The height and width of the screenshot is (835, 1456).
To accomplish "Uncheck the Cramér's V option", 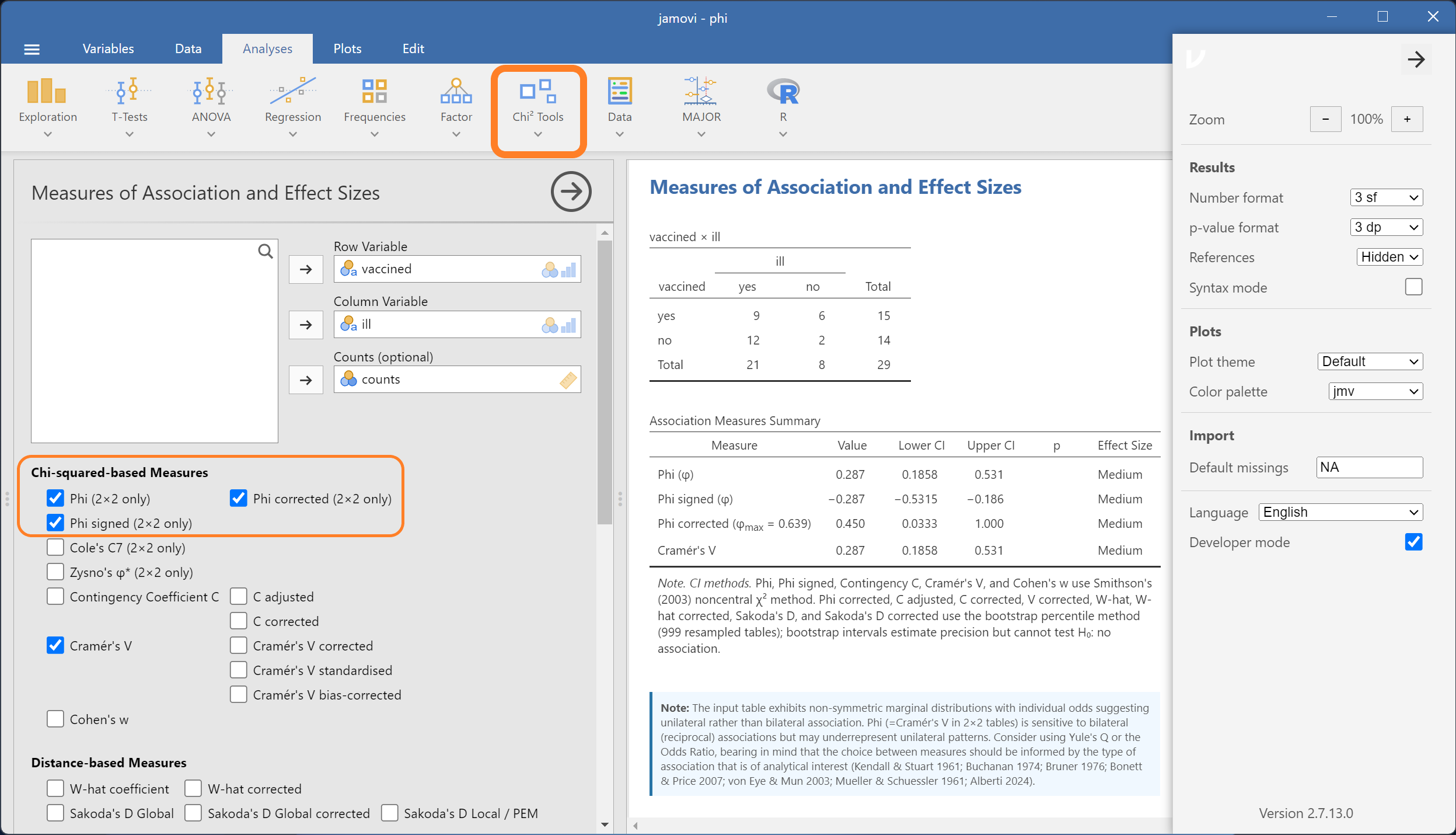I will (55, 646).
